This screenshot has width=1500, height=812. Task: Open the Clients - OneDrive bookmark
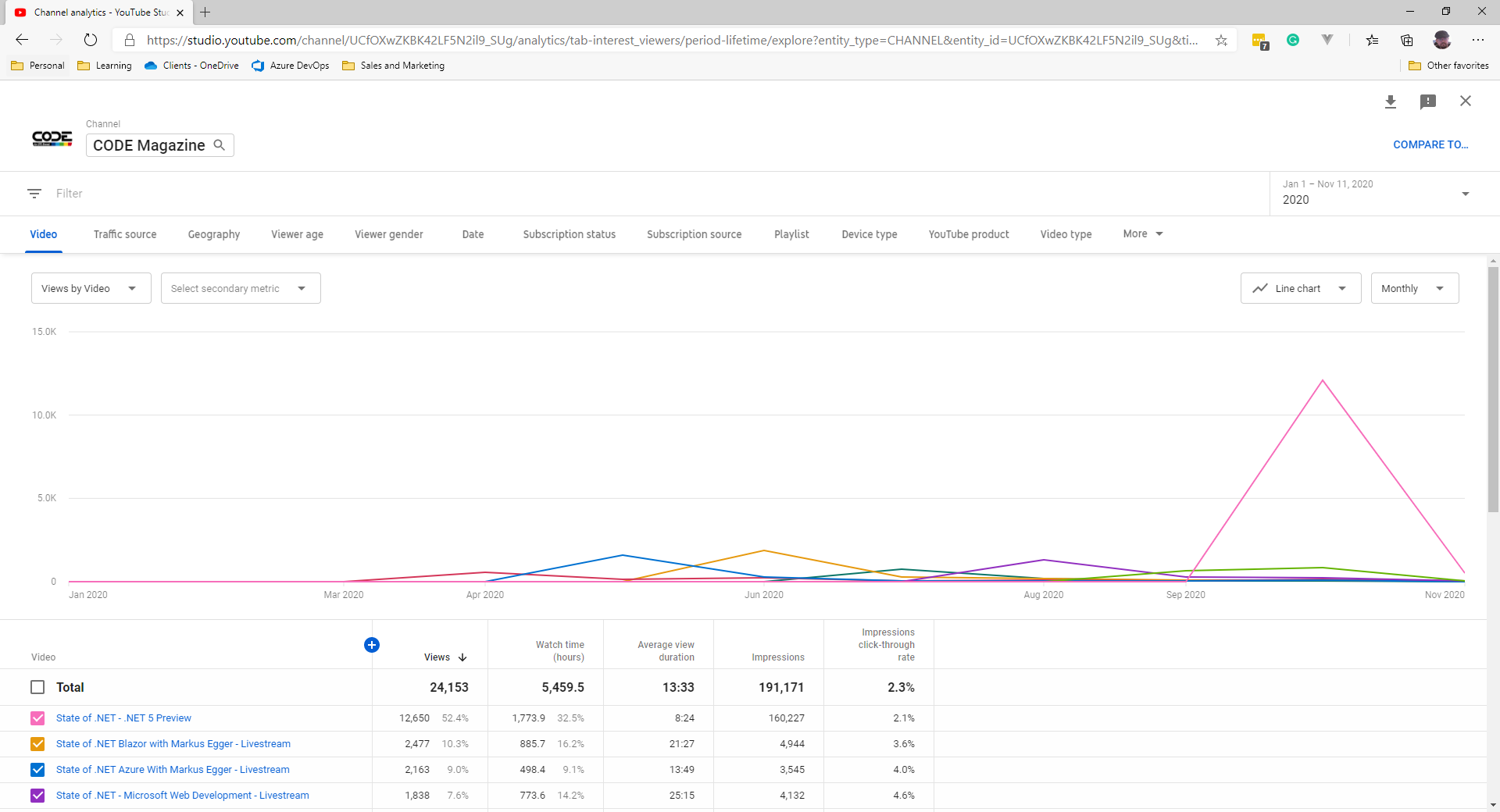(x=192, y=66)
